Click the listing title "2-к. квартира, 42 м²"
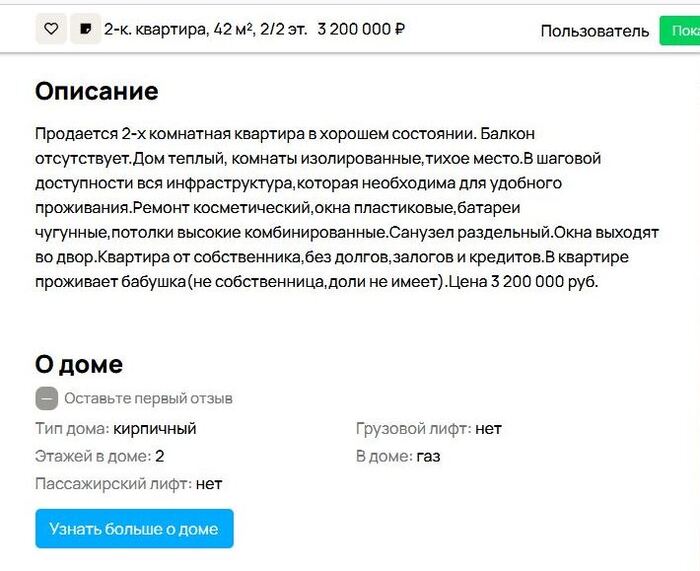Screen dimensions: 700x571 pyautogui.click(x=187, y=29)
